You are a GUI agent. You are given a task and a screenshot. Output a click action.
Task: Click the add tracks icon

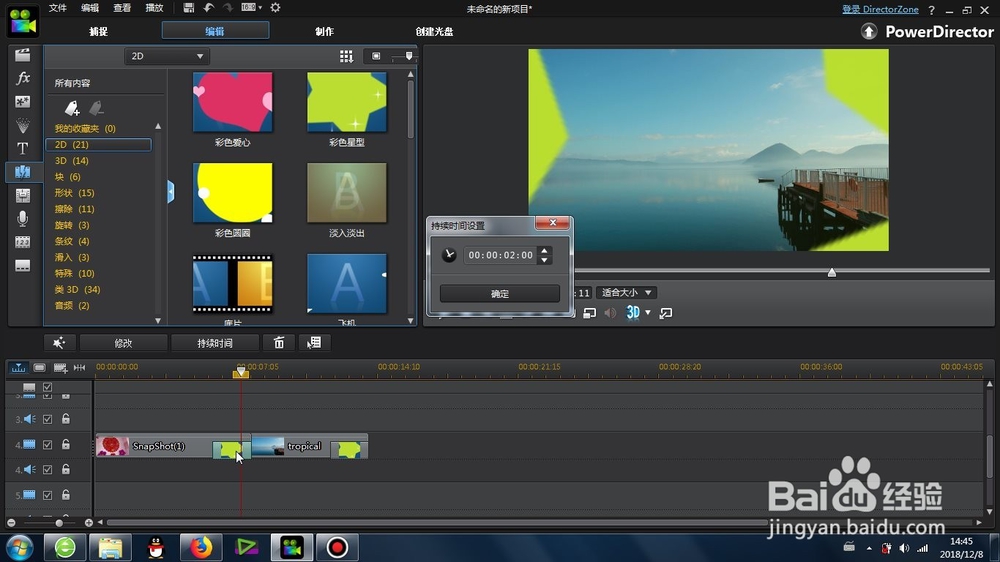[60, 367]
